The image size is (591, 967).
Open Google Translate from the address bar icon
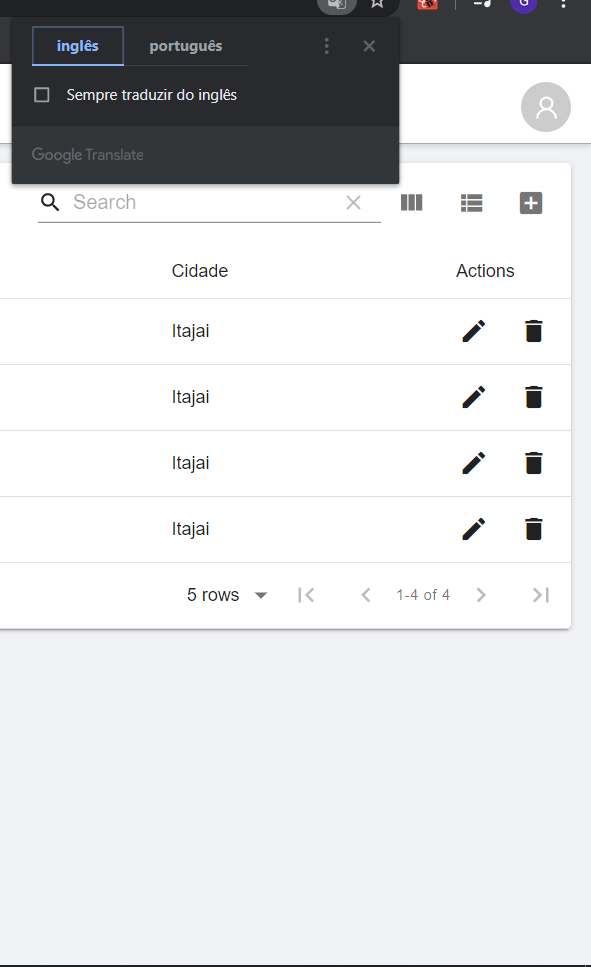[336, 5]
